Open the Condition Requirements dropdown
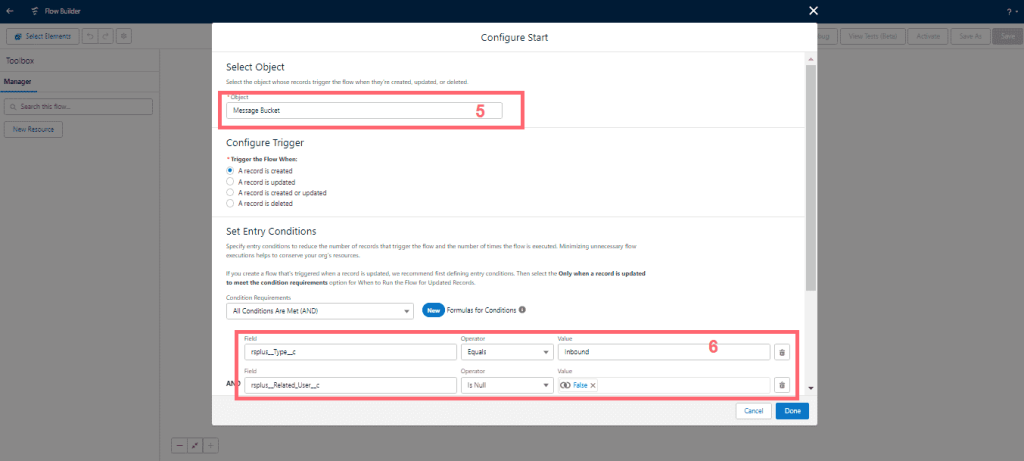This screenshot has height=461, width=1024. [x=320, y=311]
